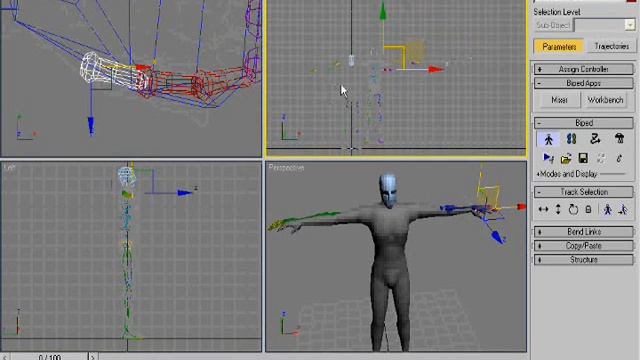
Task: Expand the Copy/Paste rollout
Action: [584, 246]
